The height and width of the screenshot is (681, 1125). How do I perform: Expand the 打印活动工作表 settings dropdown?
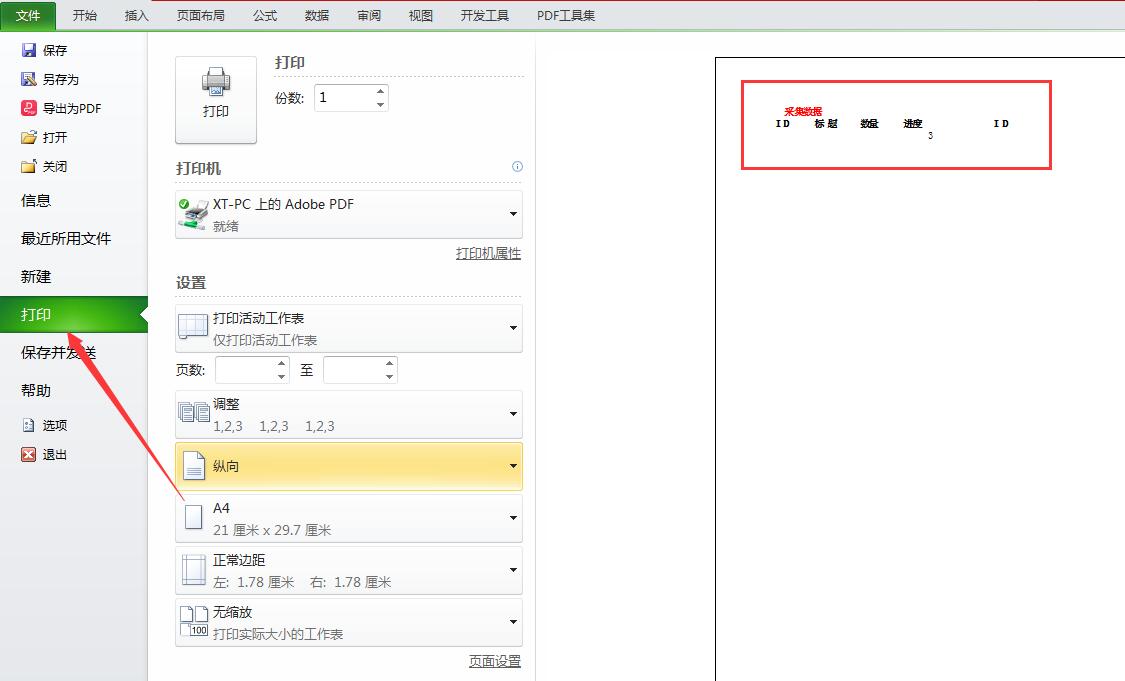[513, 324]
